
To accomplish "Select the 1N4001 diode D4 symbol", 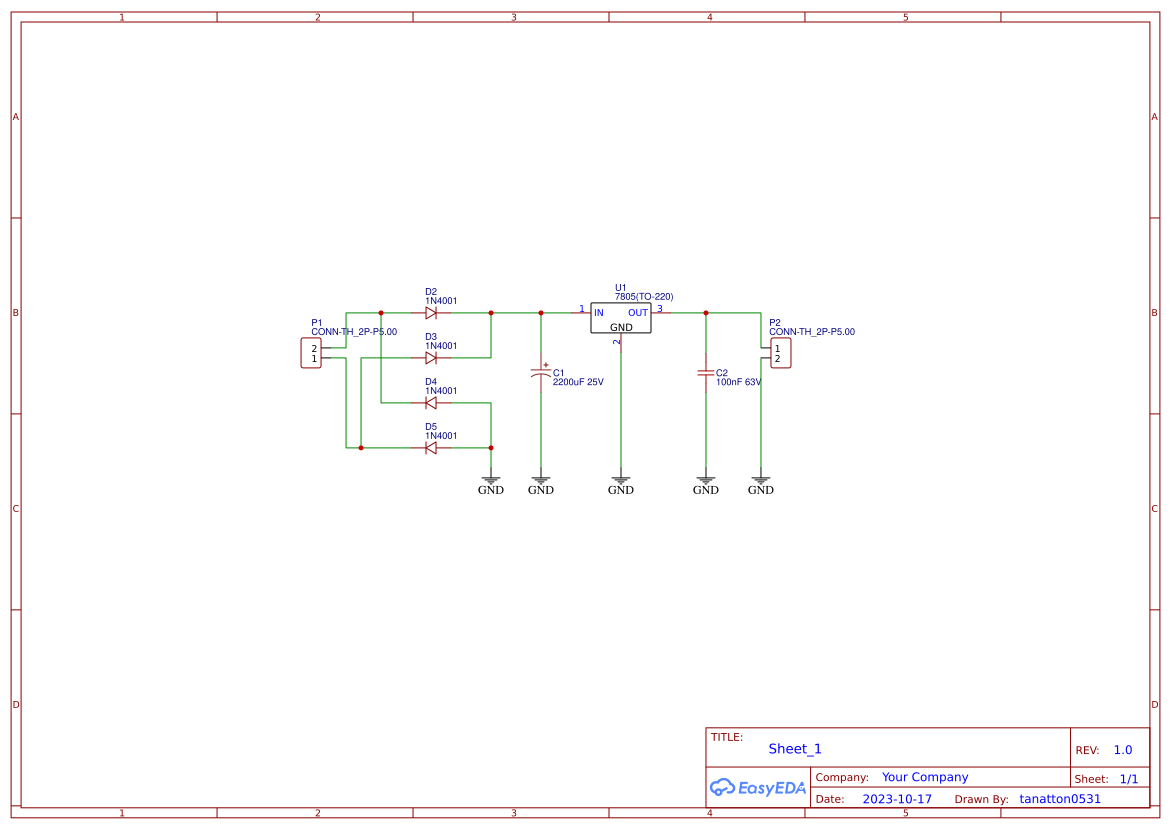I will 432,402.
